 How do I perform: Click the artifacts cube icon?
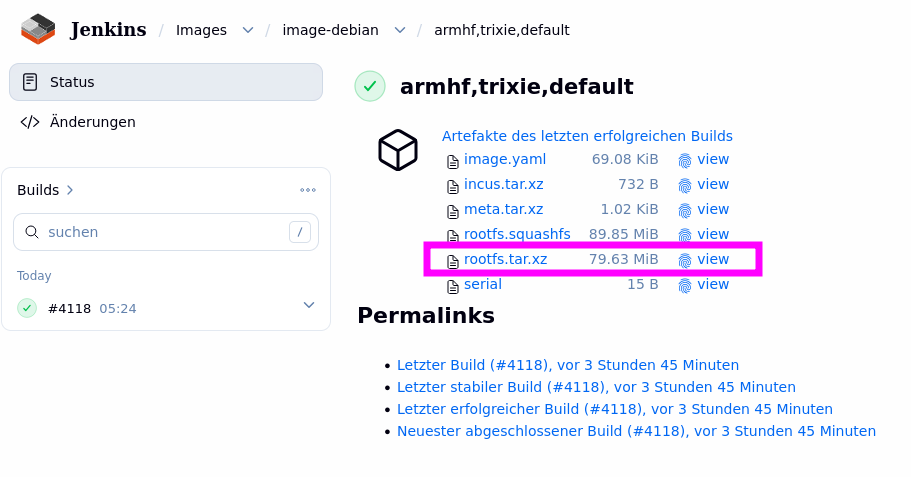[398, 150]
